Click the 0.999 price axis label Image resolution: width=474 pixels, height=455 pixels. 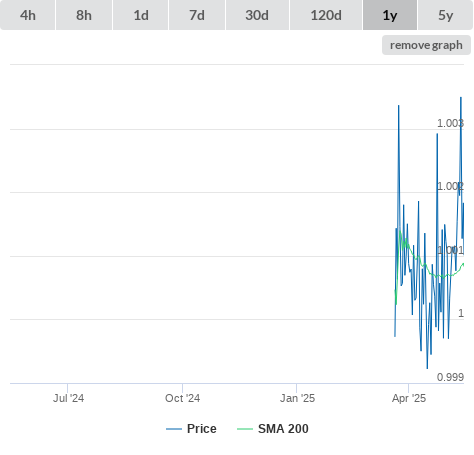click(x=450, y=377)
